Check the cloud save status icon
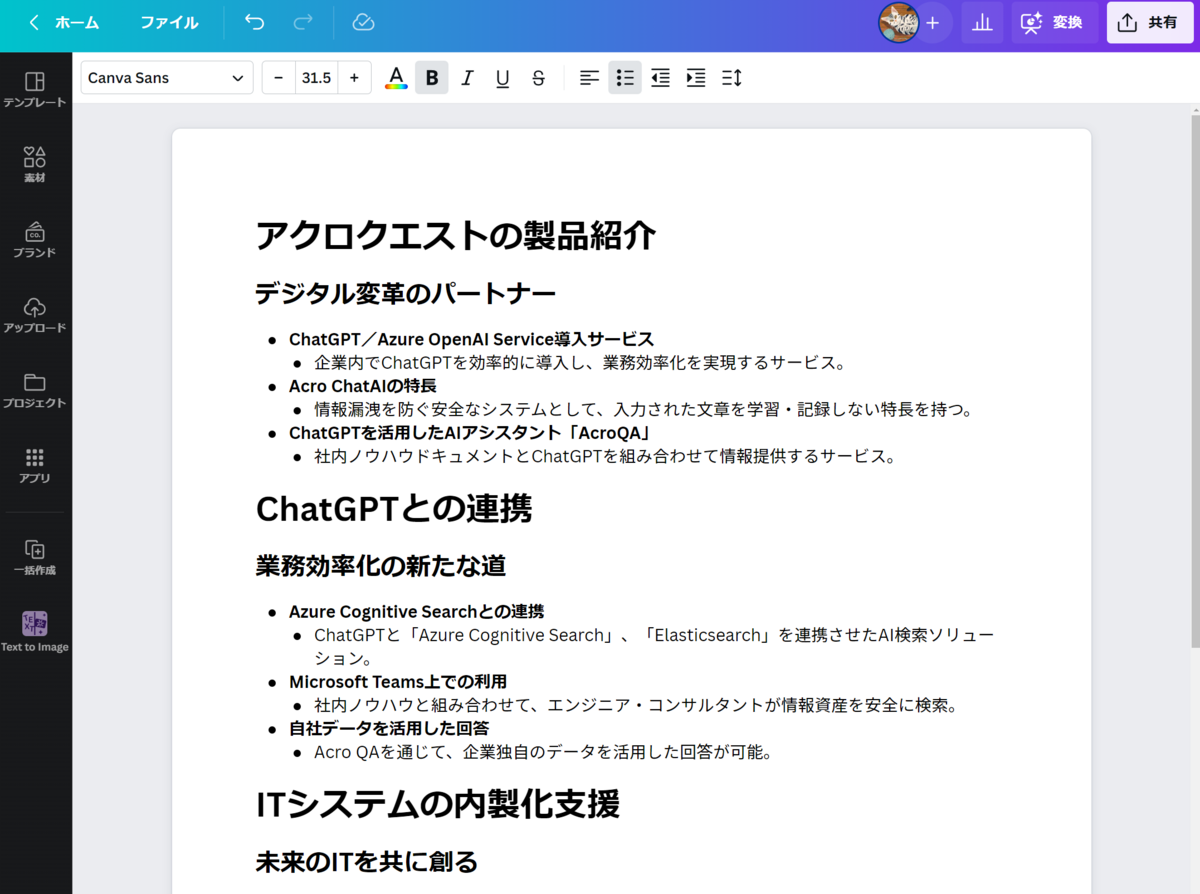The image size is (1200, 894). (363, 22)
